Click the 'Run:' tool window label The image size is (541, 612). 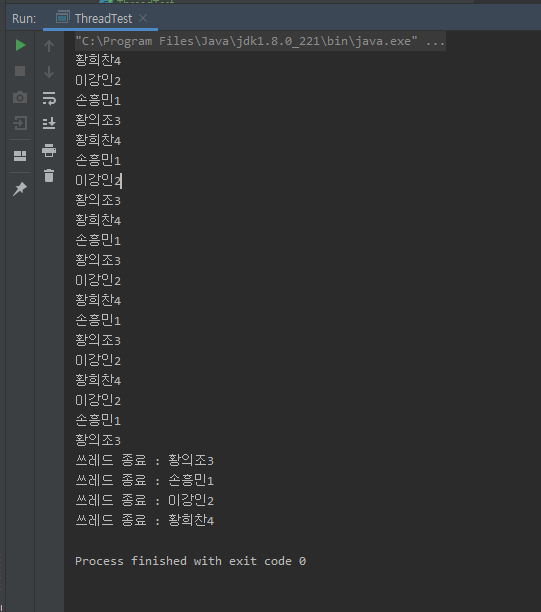point(24,19)
